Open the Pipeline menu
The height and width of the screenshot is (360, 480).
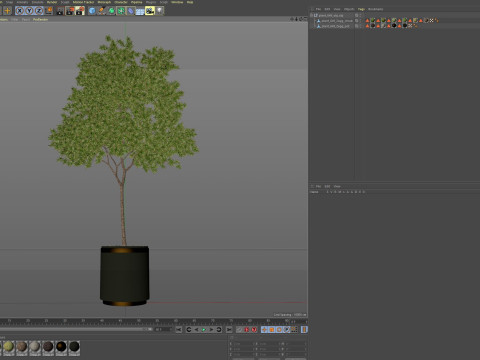click(x=137, y=2)
